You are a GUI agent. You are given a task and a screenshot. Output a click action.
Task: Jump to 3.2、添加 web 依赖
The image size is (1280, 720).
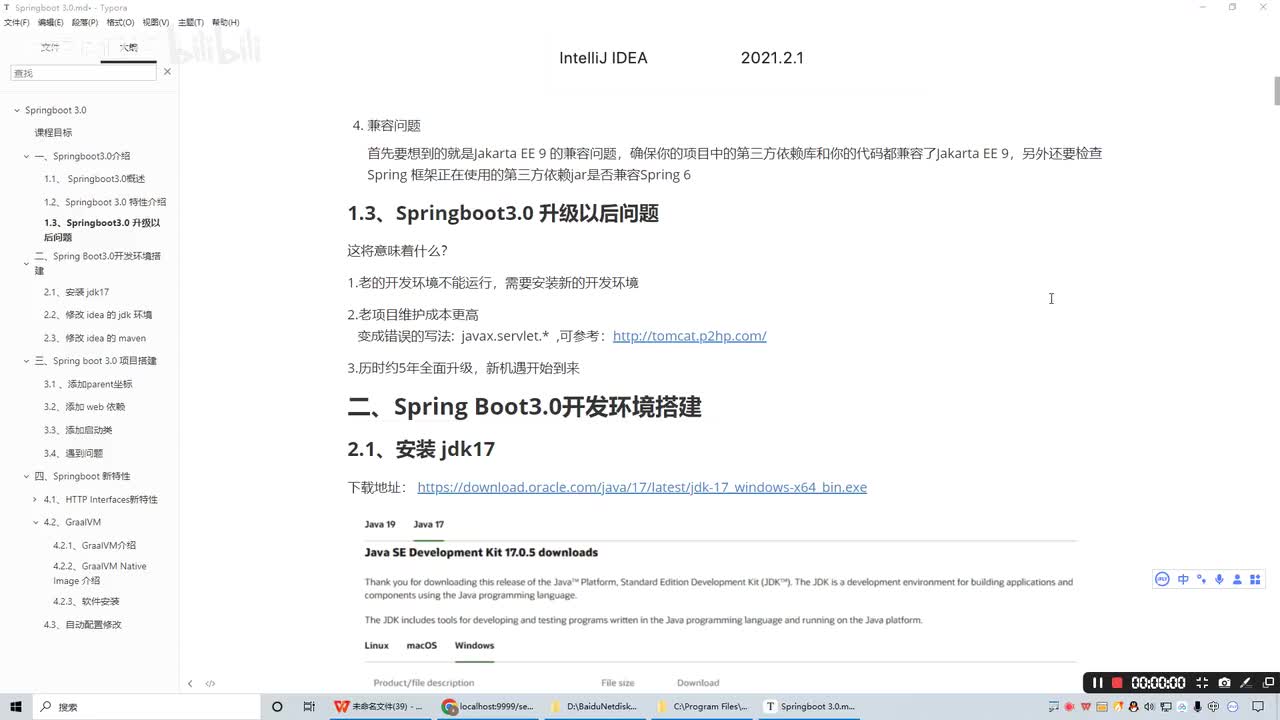point(84,407)
